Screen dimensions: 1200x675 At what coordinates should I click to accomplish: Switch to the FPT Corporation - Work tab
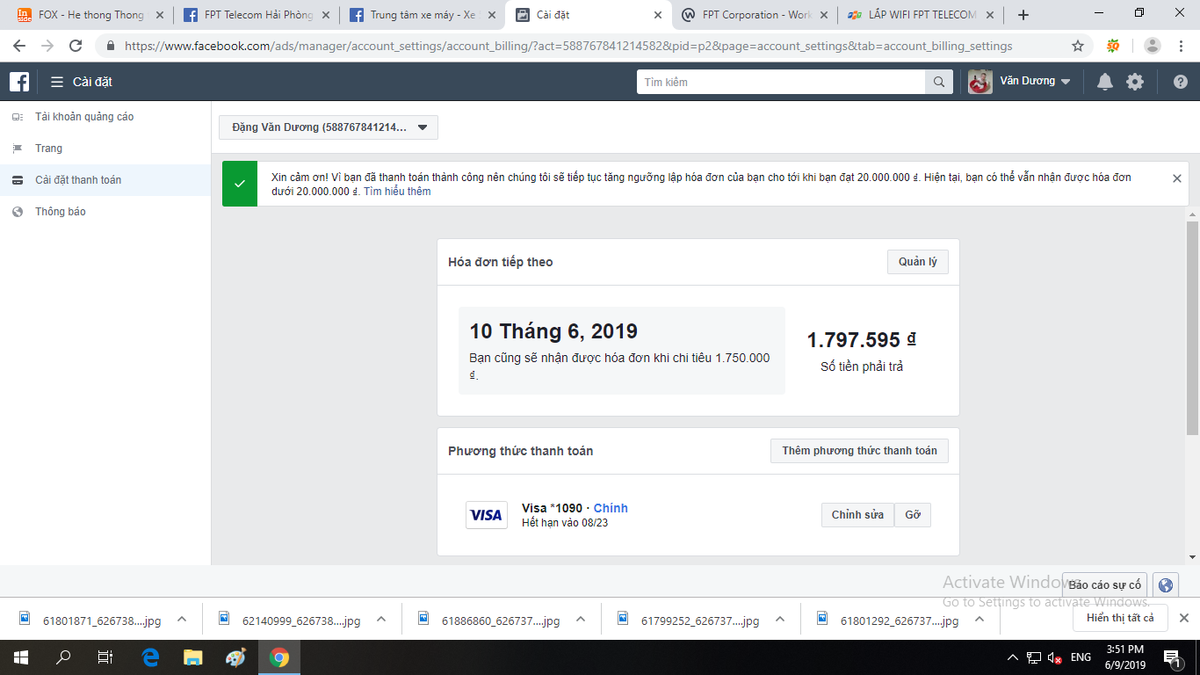point(754,15)
